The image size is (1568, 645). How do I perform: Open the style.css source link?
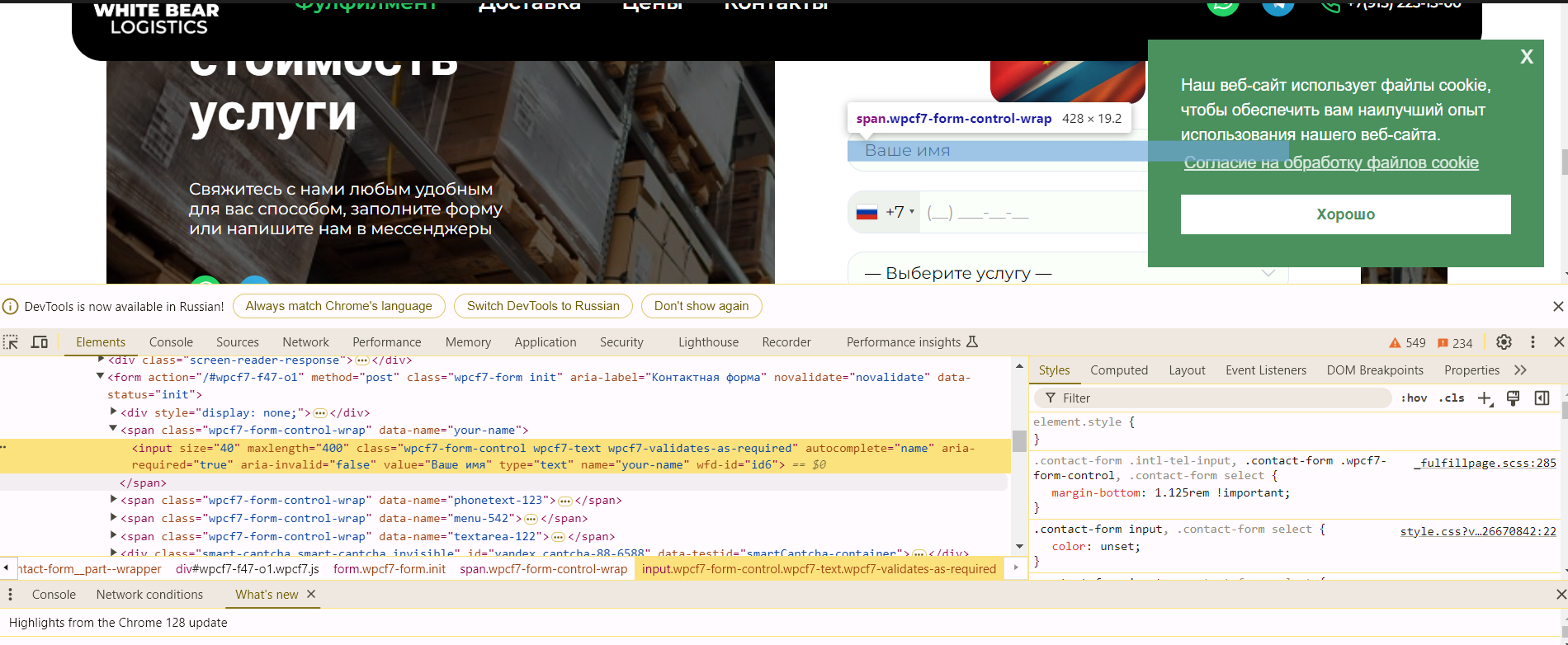point(1478,532)
